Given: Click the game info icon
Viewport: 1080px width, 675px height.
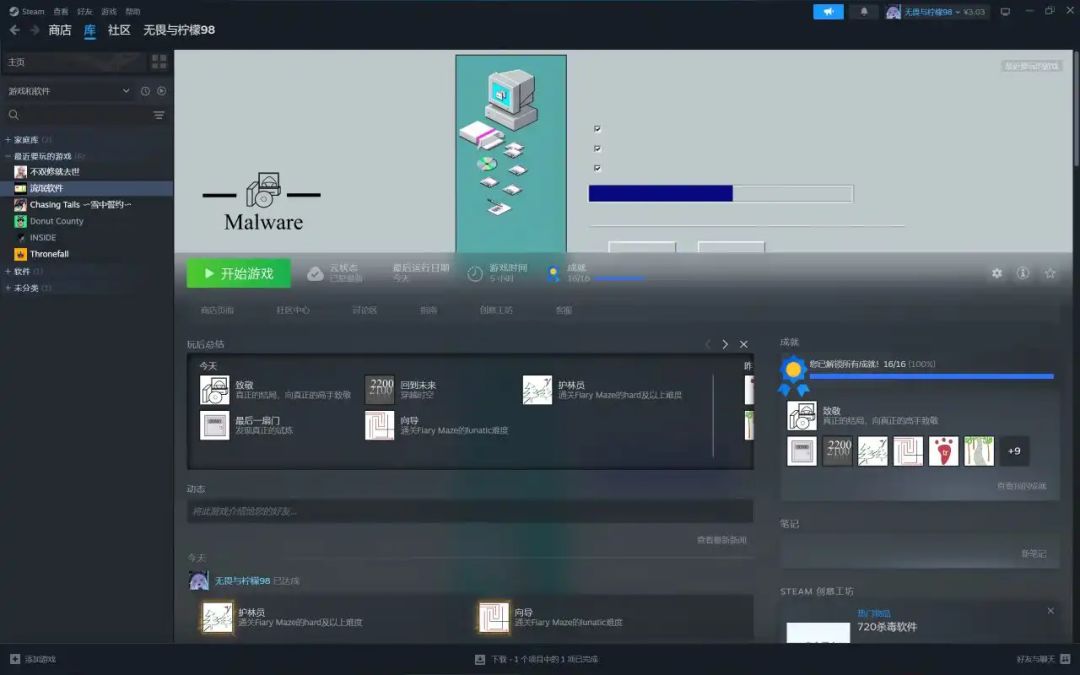Looking at the screenshot, I should tap(1023, 273).
